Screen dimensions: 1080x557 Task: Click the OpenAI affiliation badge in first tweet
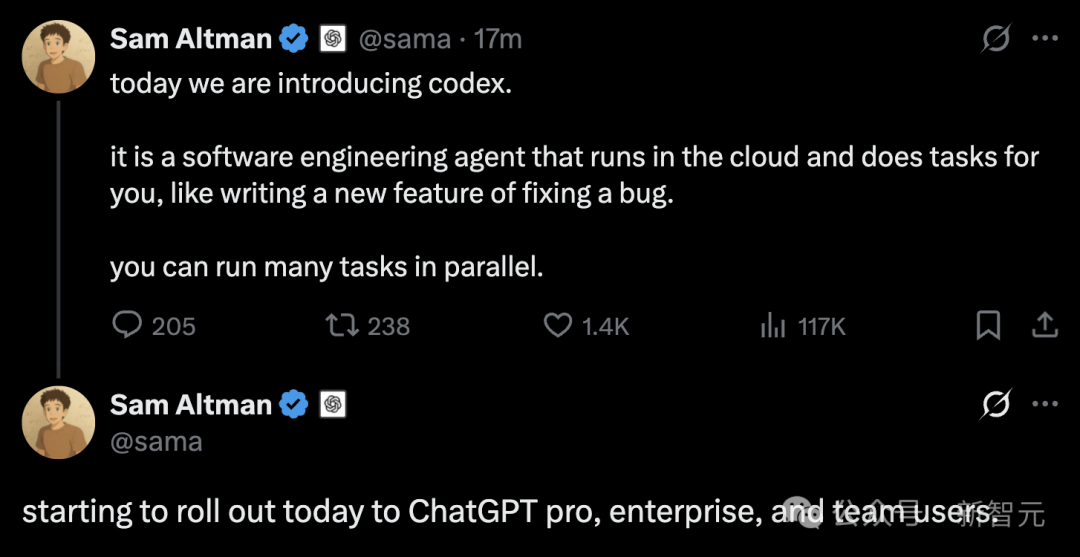(x=333, y=39)
